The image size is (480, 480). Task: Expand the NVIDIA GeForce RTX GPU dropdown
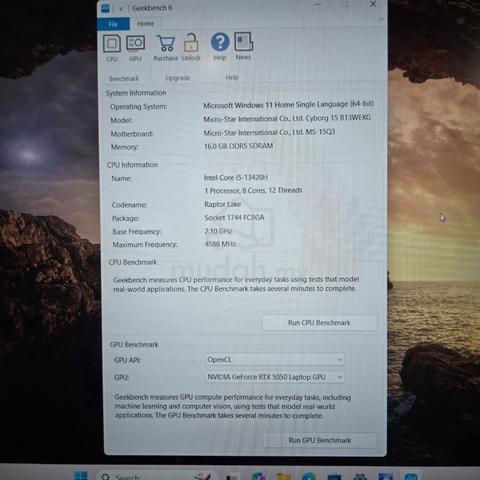pos(275,377)
